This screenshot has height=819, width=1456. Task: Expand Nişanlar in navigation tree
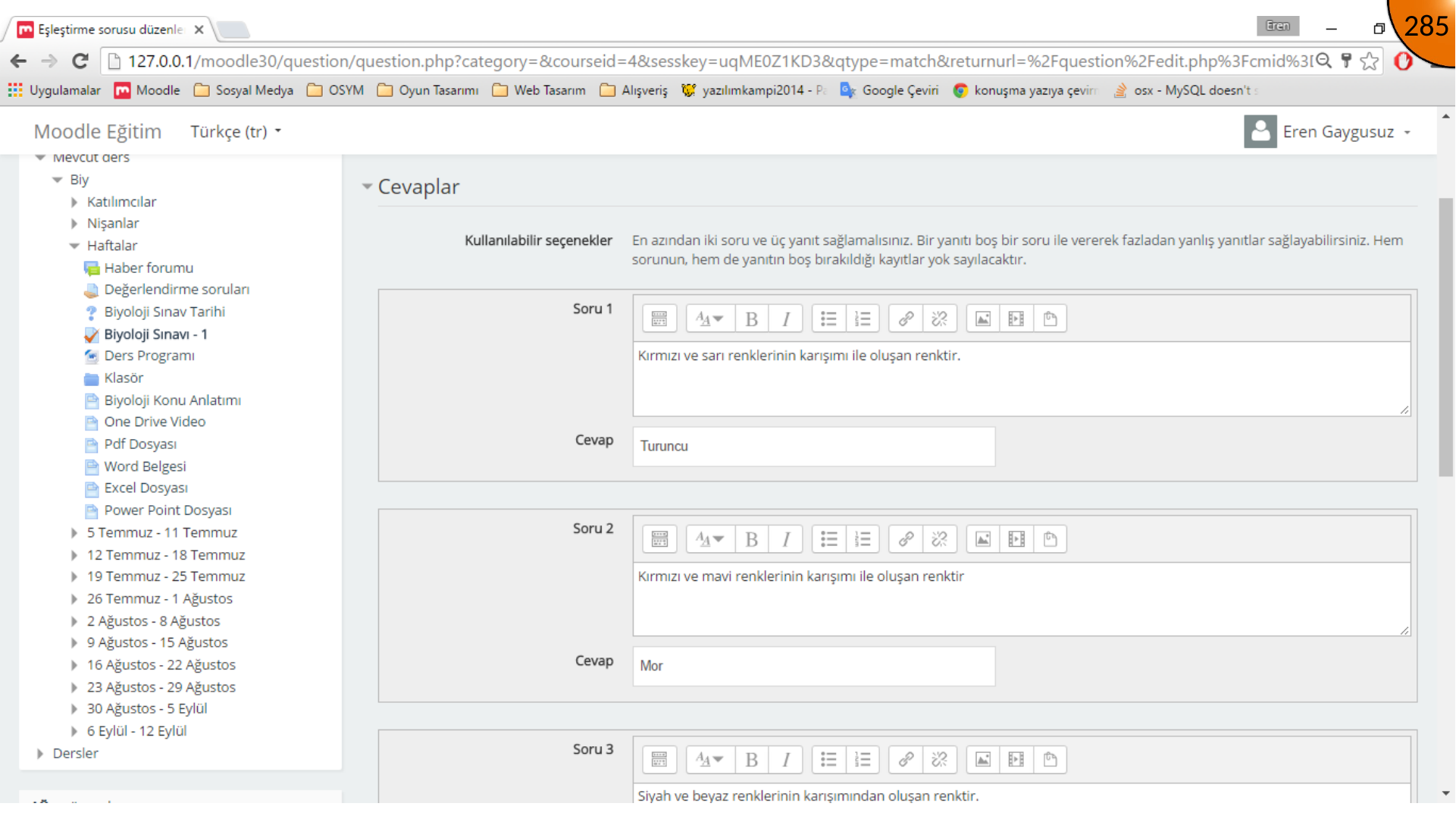pos(74,224)
